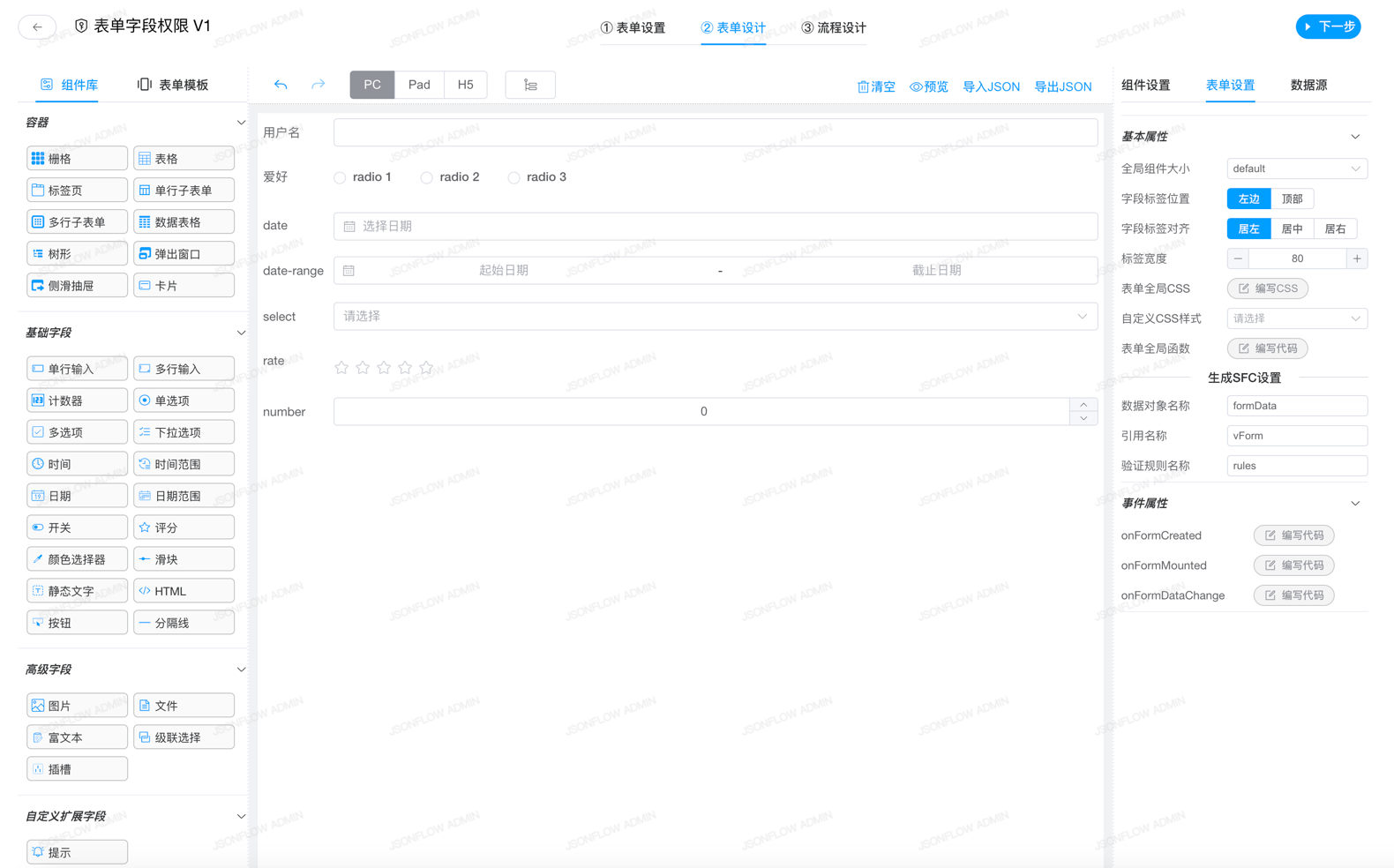Click the 下一步 button
Image resolution: width=1394 pixels, height=868 pixels.
(1328, 27)
